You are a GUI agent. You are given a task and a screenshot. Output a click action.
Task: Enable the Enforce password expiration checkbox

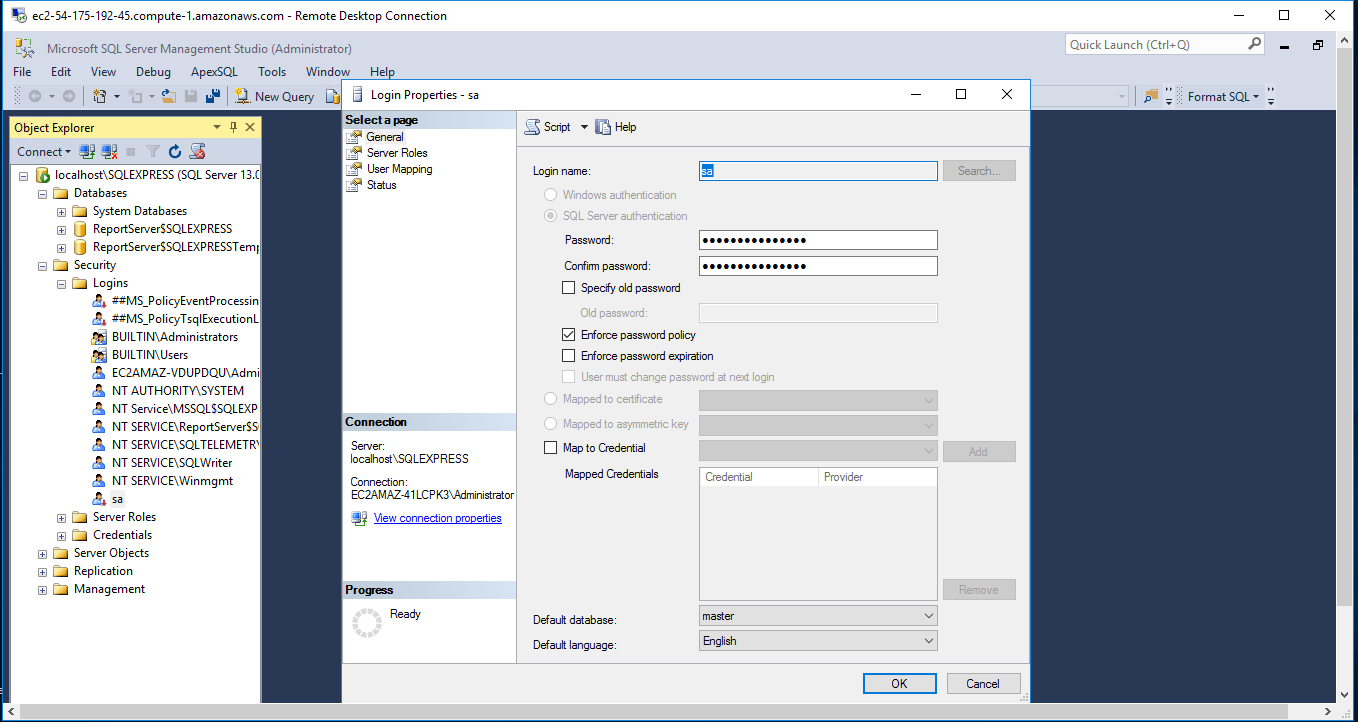click(569, 356)
